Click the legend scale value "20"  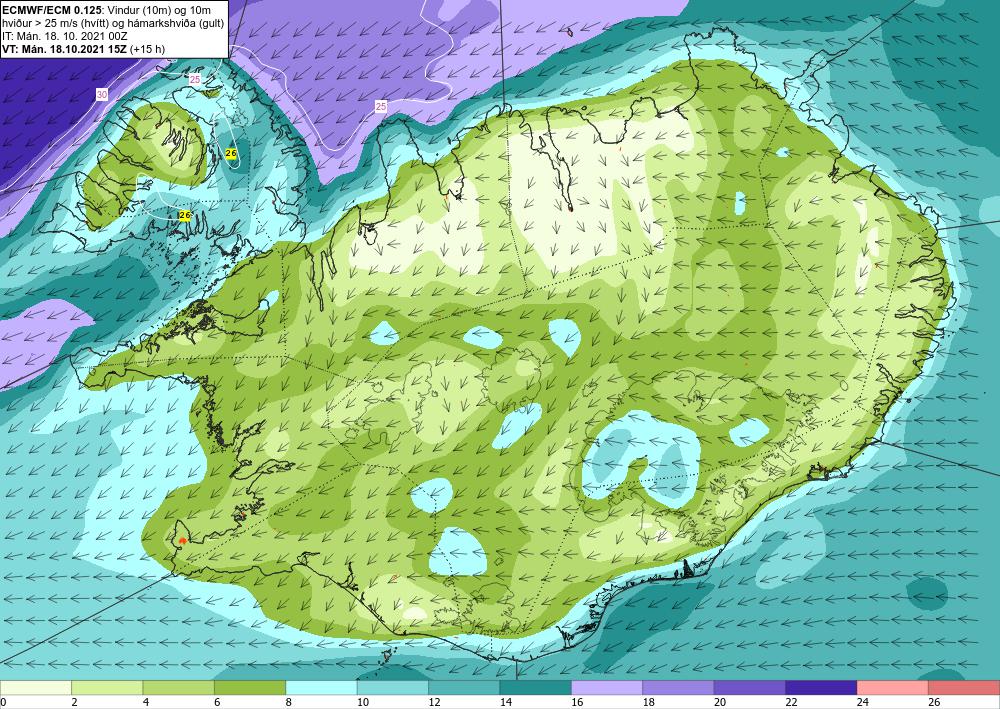pyautogui.click(x=720, y=702)
